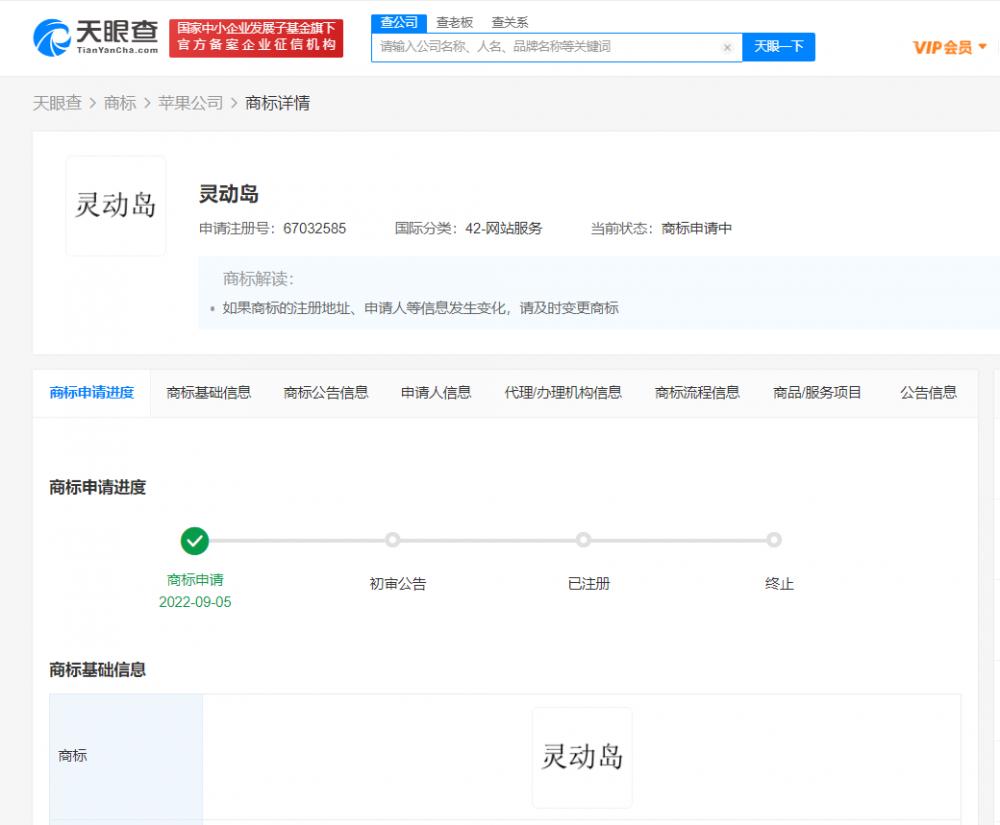Open the 商标流程信息 tab
Image resolution: width=1000 pixels, height=825 pixels.
tap(697, 393)
